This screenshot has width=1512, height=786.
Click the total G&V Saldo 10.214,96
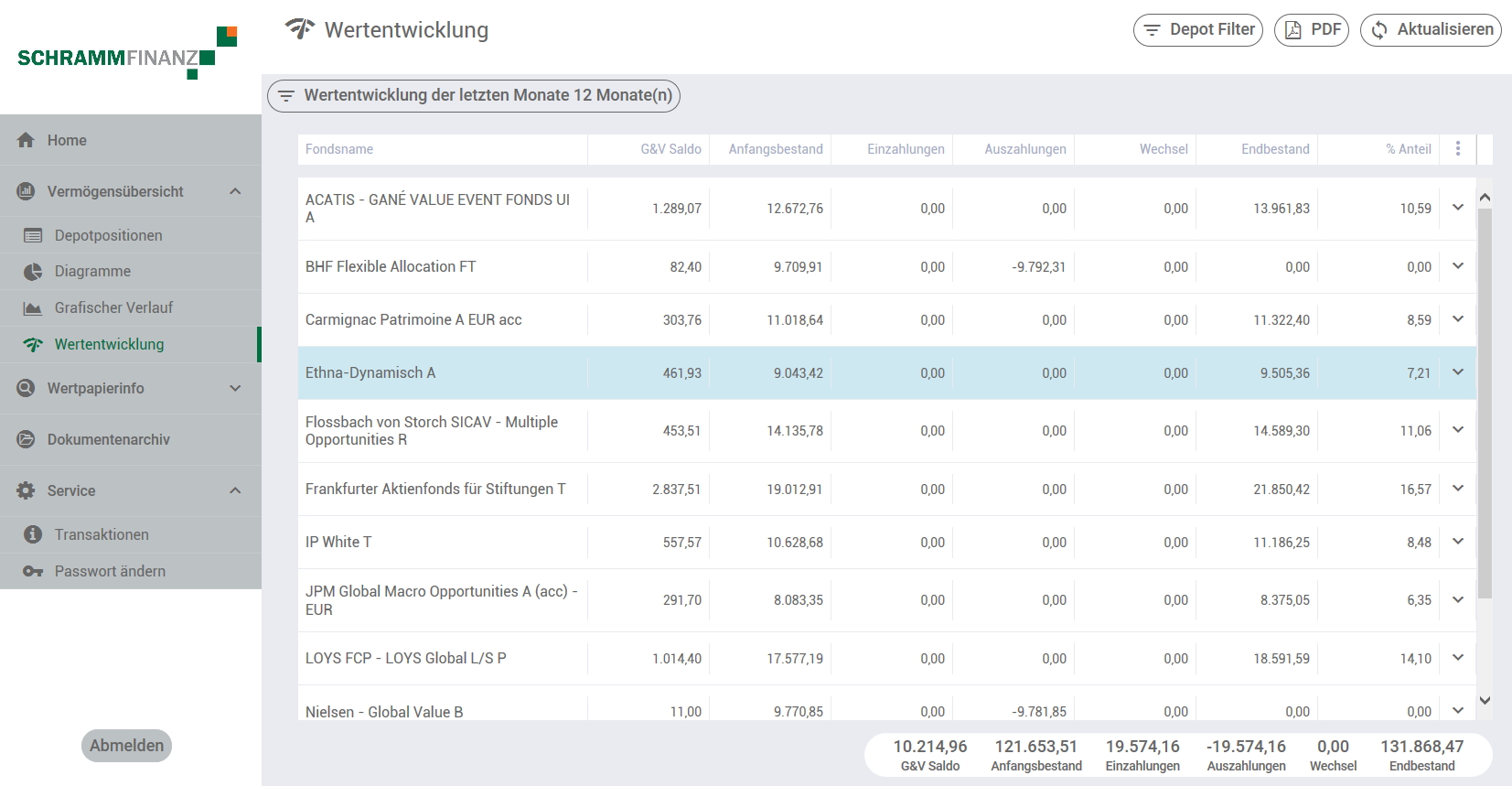point(930,747)
